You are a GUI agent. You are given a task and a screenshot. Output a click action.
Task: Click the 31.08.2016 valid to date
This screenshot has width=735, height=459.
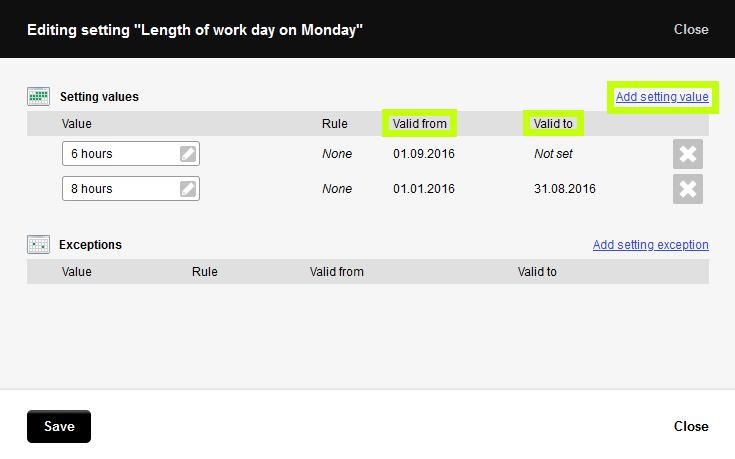click(564, 188)
